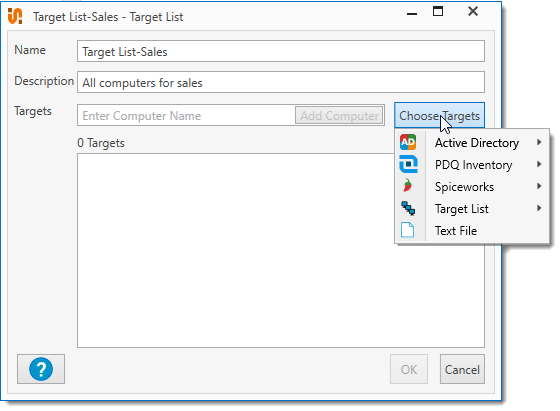The height and width of the screenshot is (411, 560).
Task: Click the Target List network icon
Action: 408,208
